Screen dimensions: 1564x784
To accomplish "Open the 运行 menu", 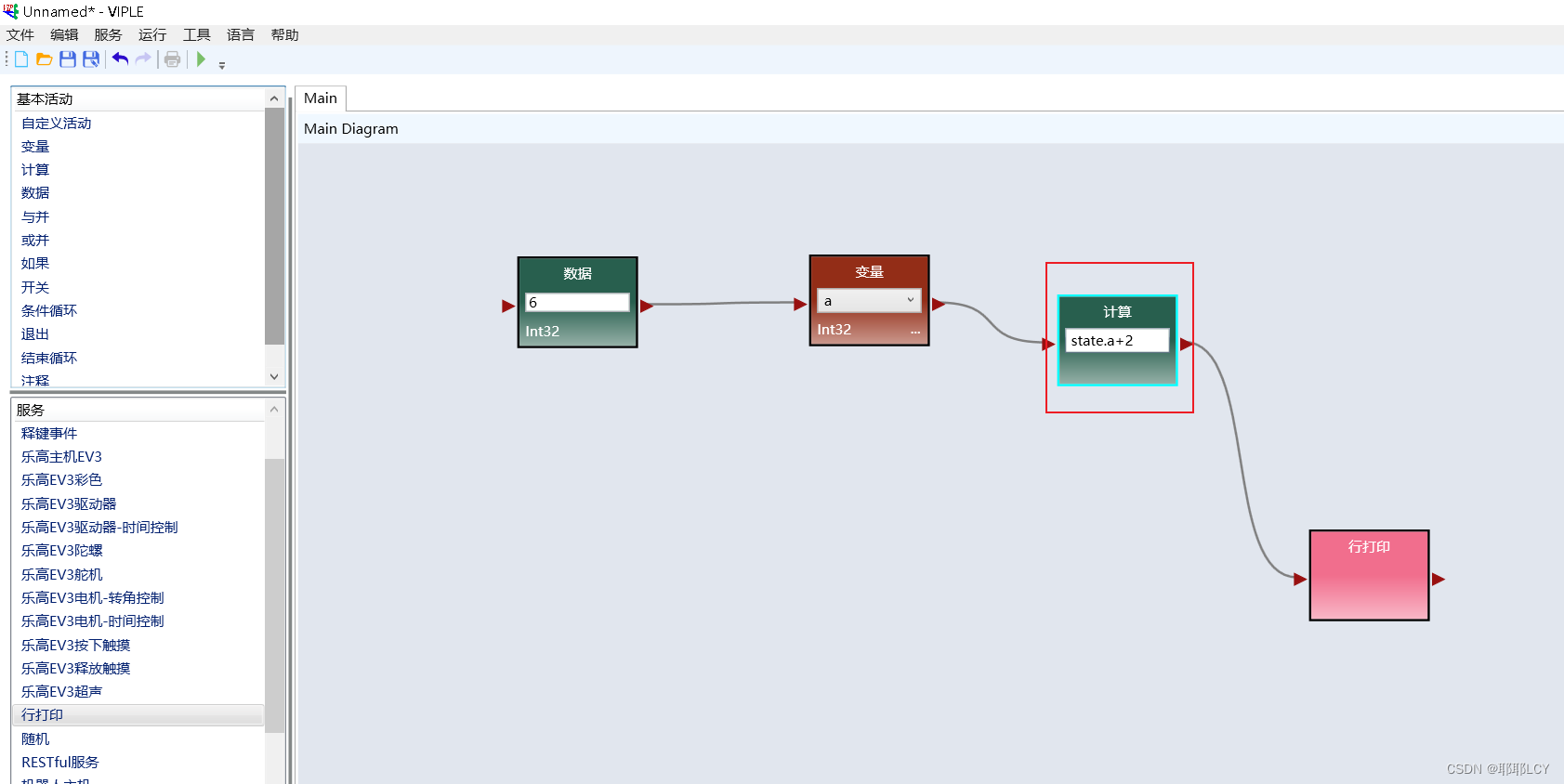I will point(152,35).
